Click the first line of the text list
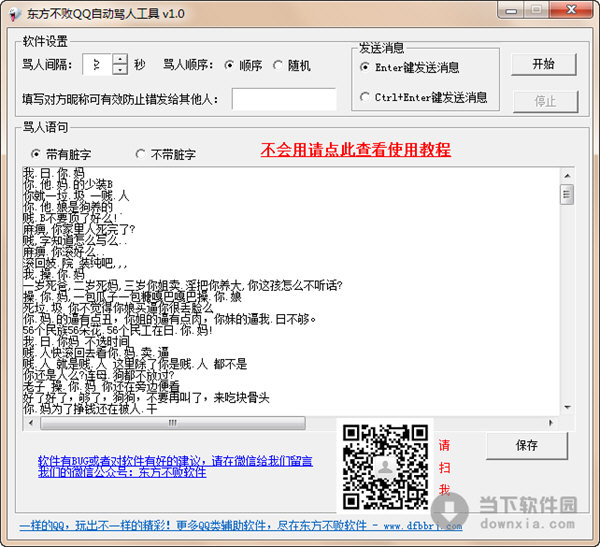This screenshot has height=547, width=600. (x=54, y=173)
